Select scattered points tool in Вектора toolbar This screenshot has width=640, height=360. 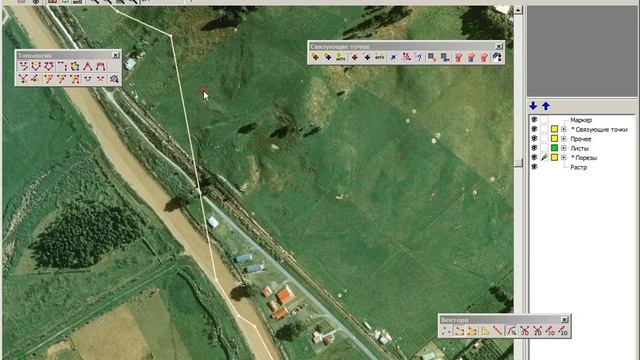pos(445,331)
